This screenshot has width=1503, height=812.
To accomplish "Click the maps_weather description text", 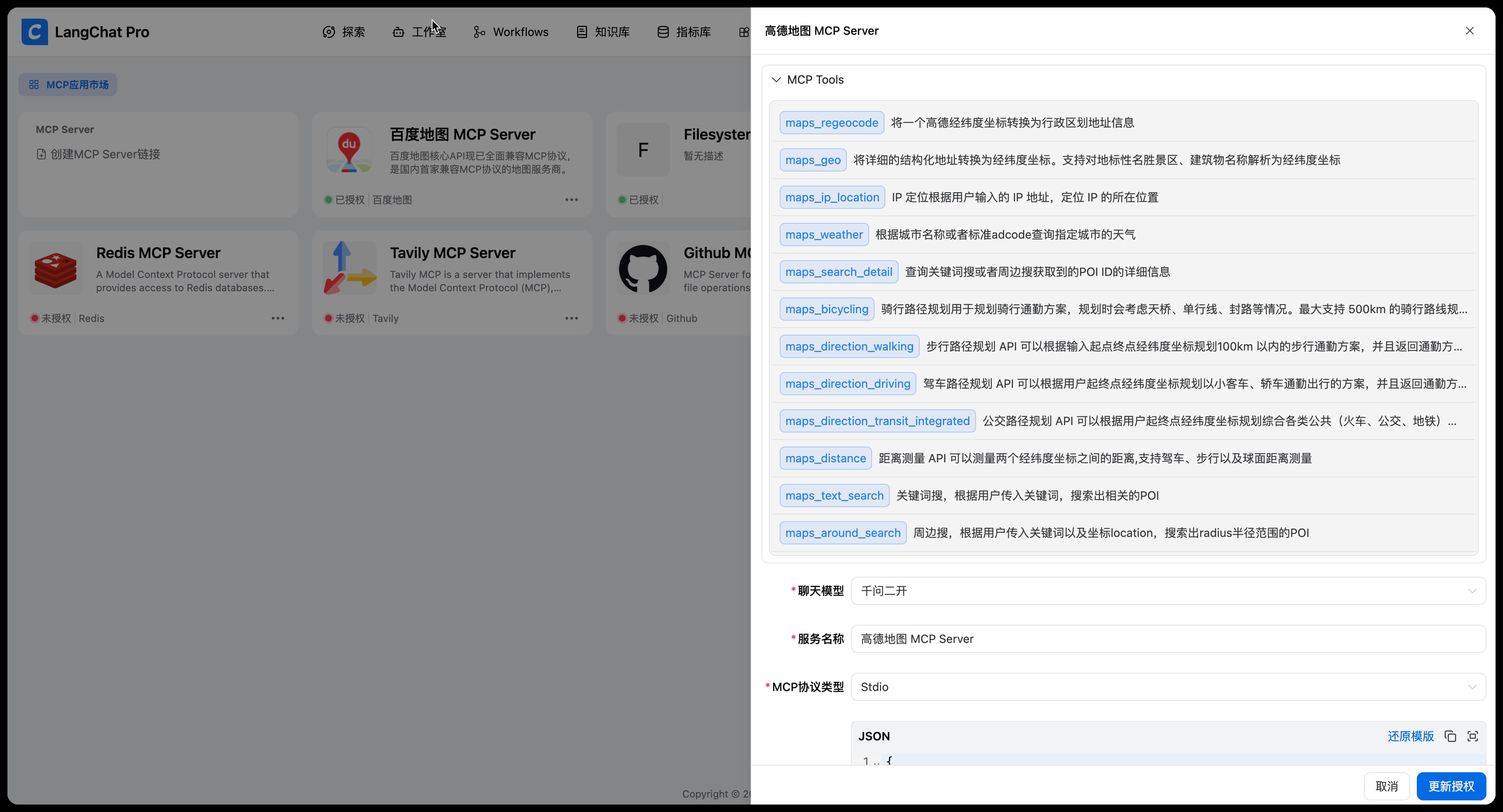I will pos(1005,234).
